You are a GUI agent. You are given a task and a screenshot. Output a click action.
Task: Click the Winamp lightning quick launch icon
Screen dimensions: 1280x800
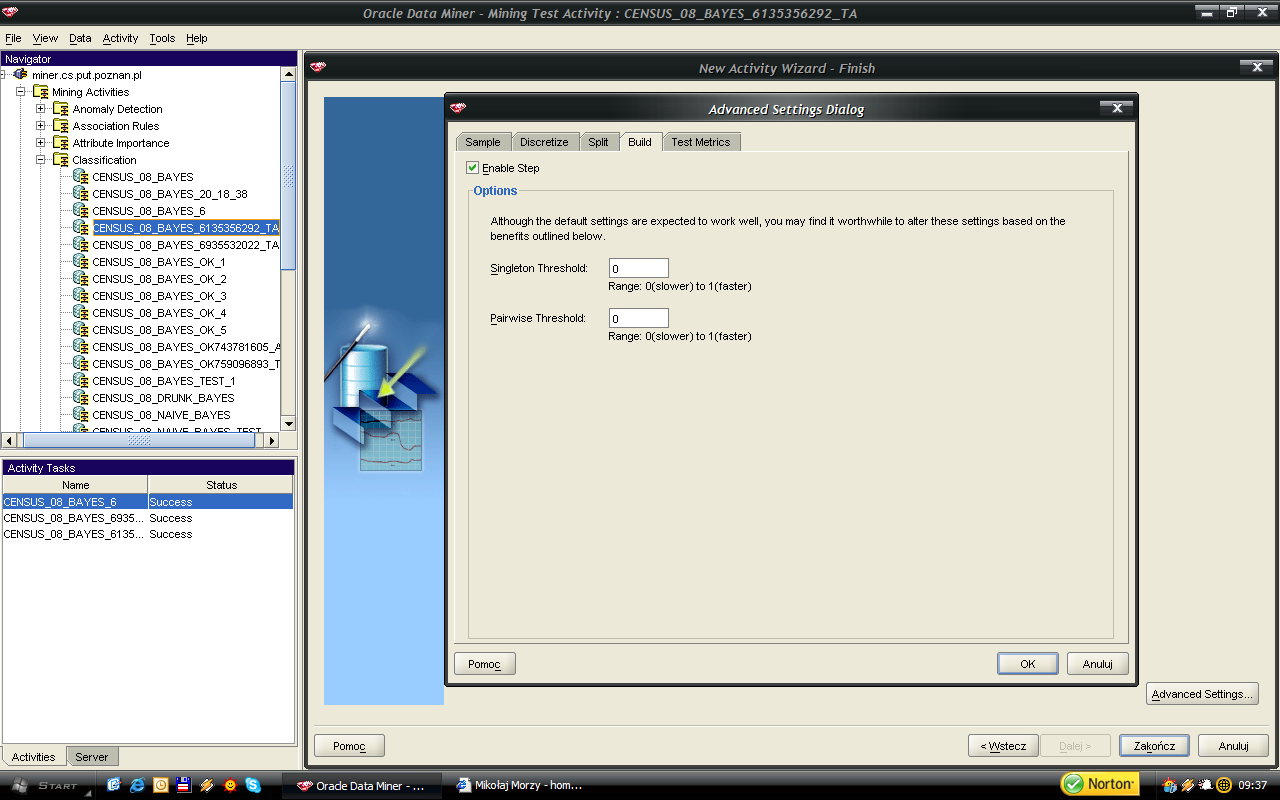(207, 785)
